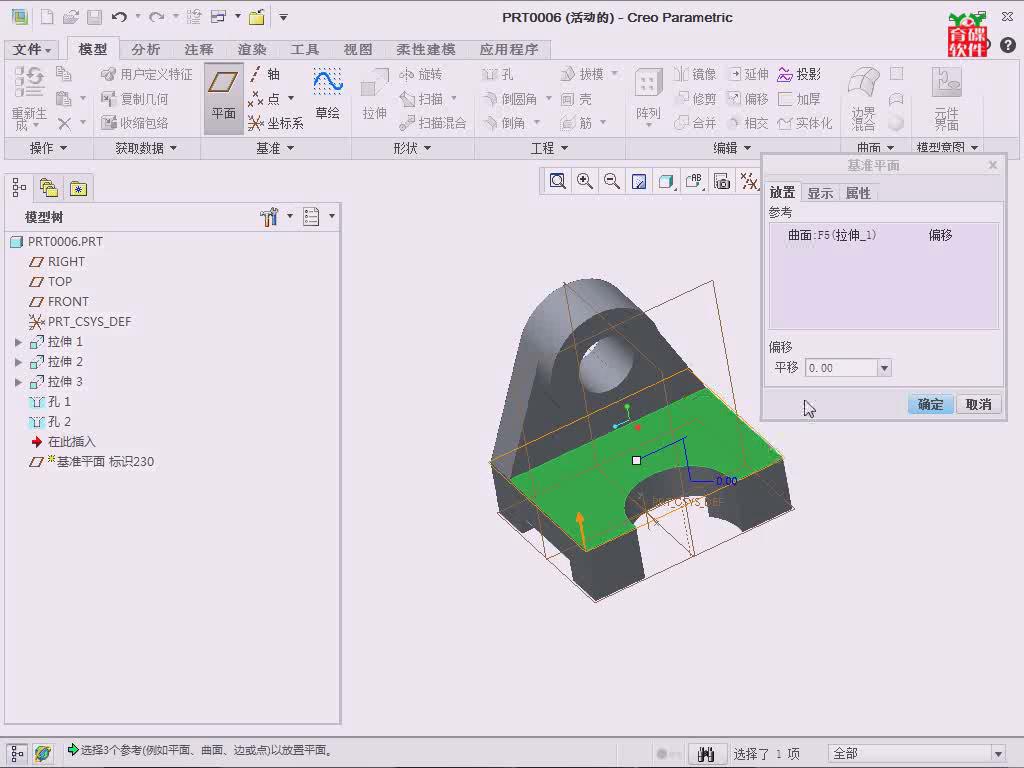Click the open file folder icon
The image size is (1024, 768).
71,17
